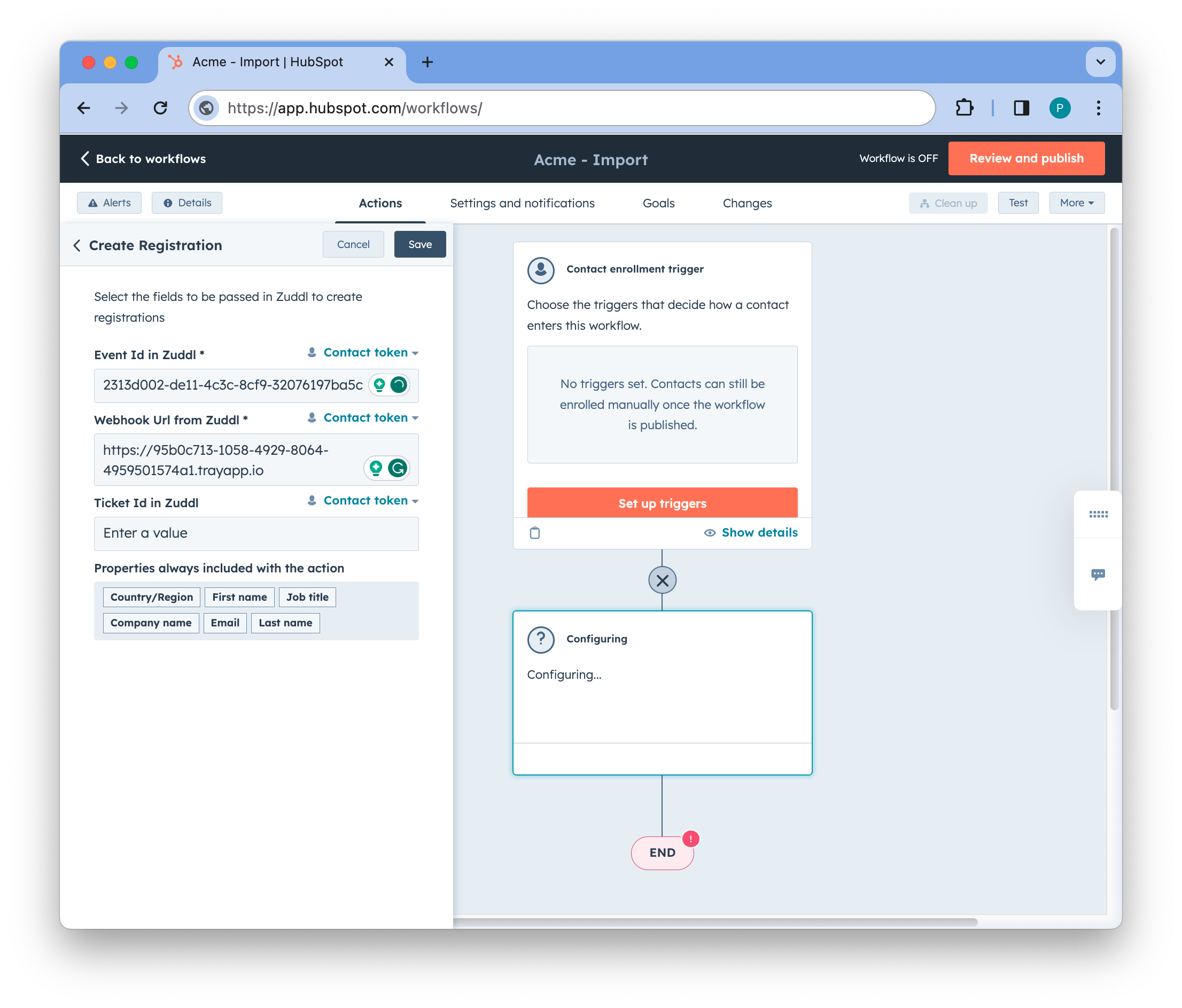Open the profile avatar P
The height and width of the screenshot is (1008, 1182).
click(1060, 108)
